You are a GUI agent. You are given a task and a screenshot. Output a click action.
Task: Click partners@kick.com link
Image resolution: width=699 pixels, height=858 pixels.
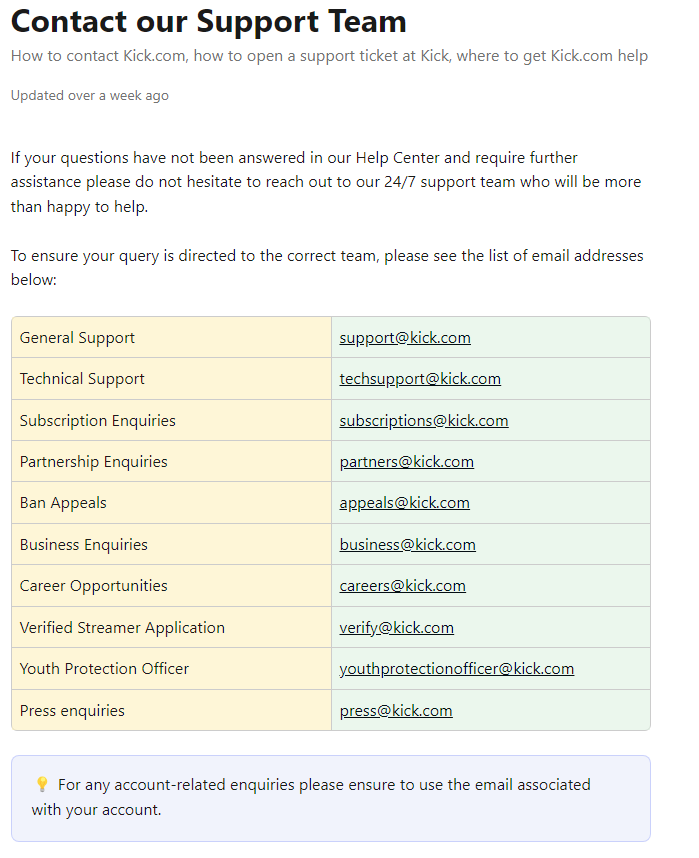(406, 461)
